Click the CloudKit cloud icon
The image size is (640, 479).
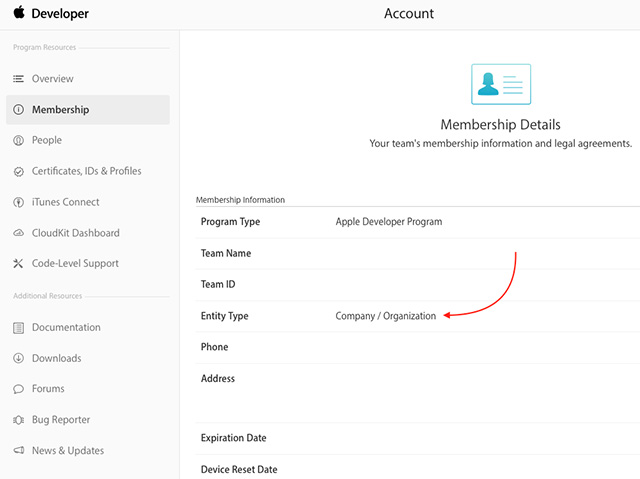18,233
